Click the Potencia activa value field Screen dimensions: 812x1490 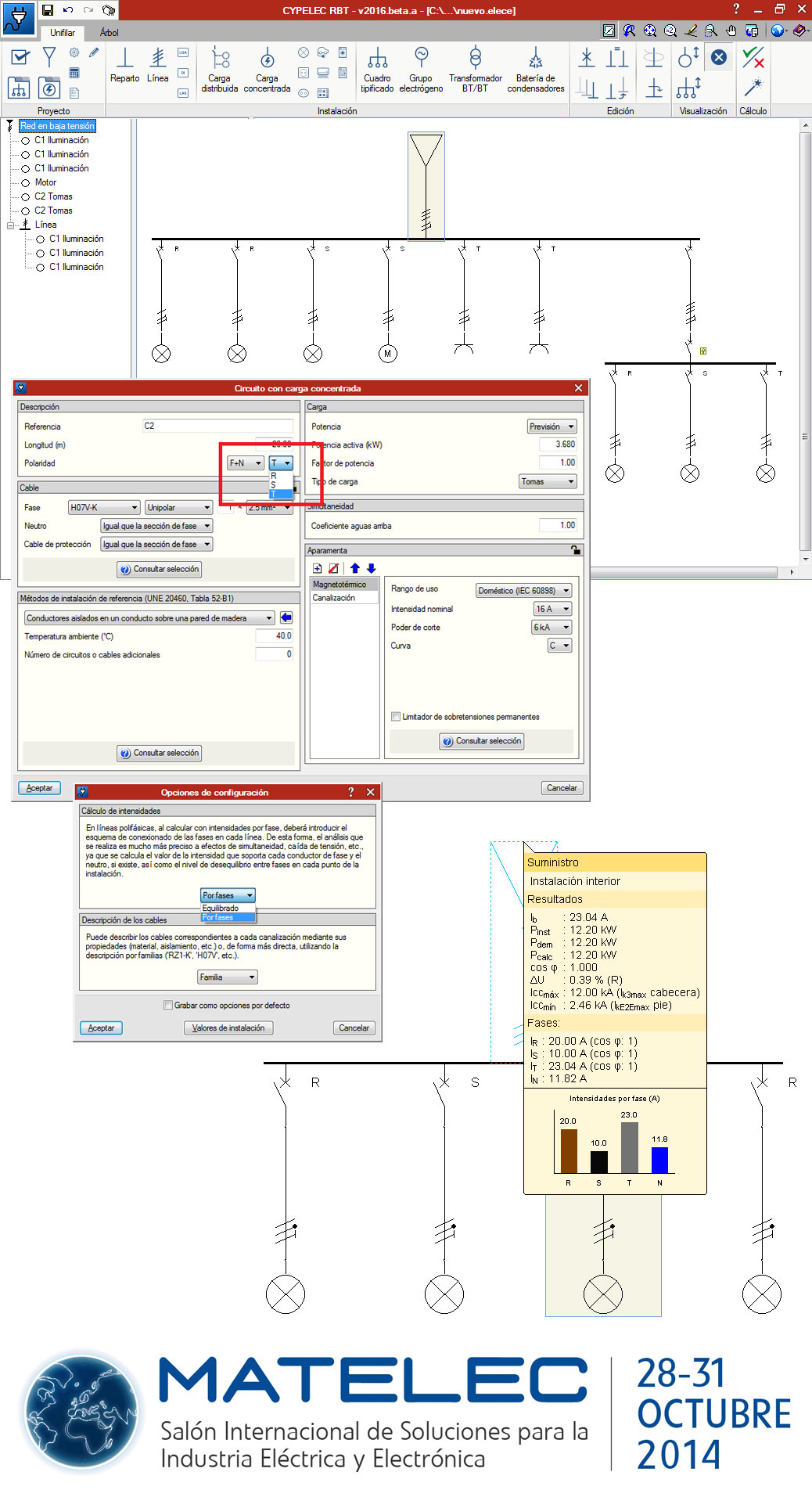tap(558, 444)
